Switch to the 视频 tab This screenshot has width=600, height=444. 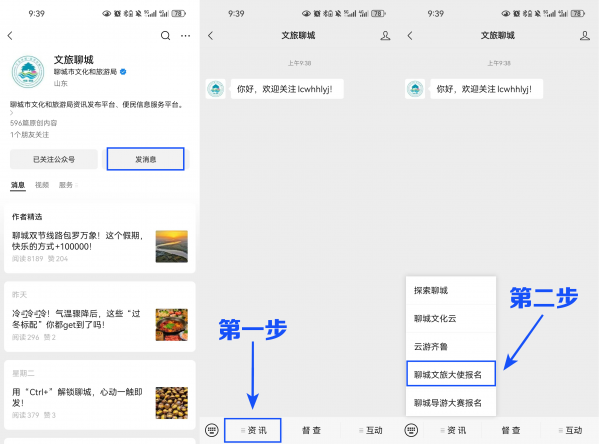click(x=42, y=185)
